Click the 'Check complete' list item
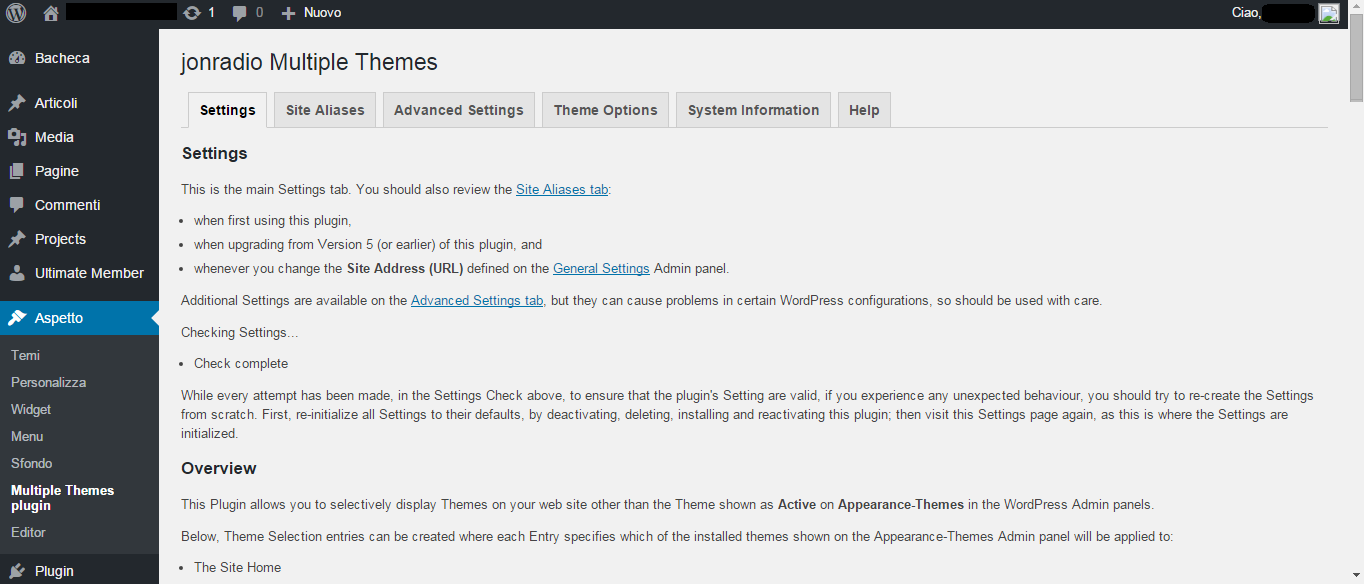The width and height of the screenshot is (1364, 584). tap(241, 363)
